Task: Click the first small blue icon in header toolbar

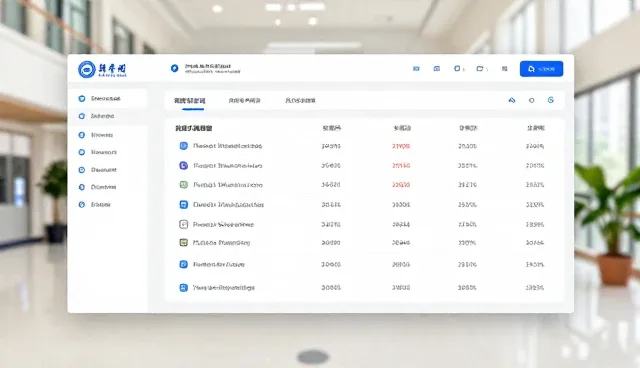Action: 416,69
